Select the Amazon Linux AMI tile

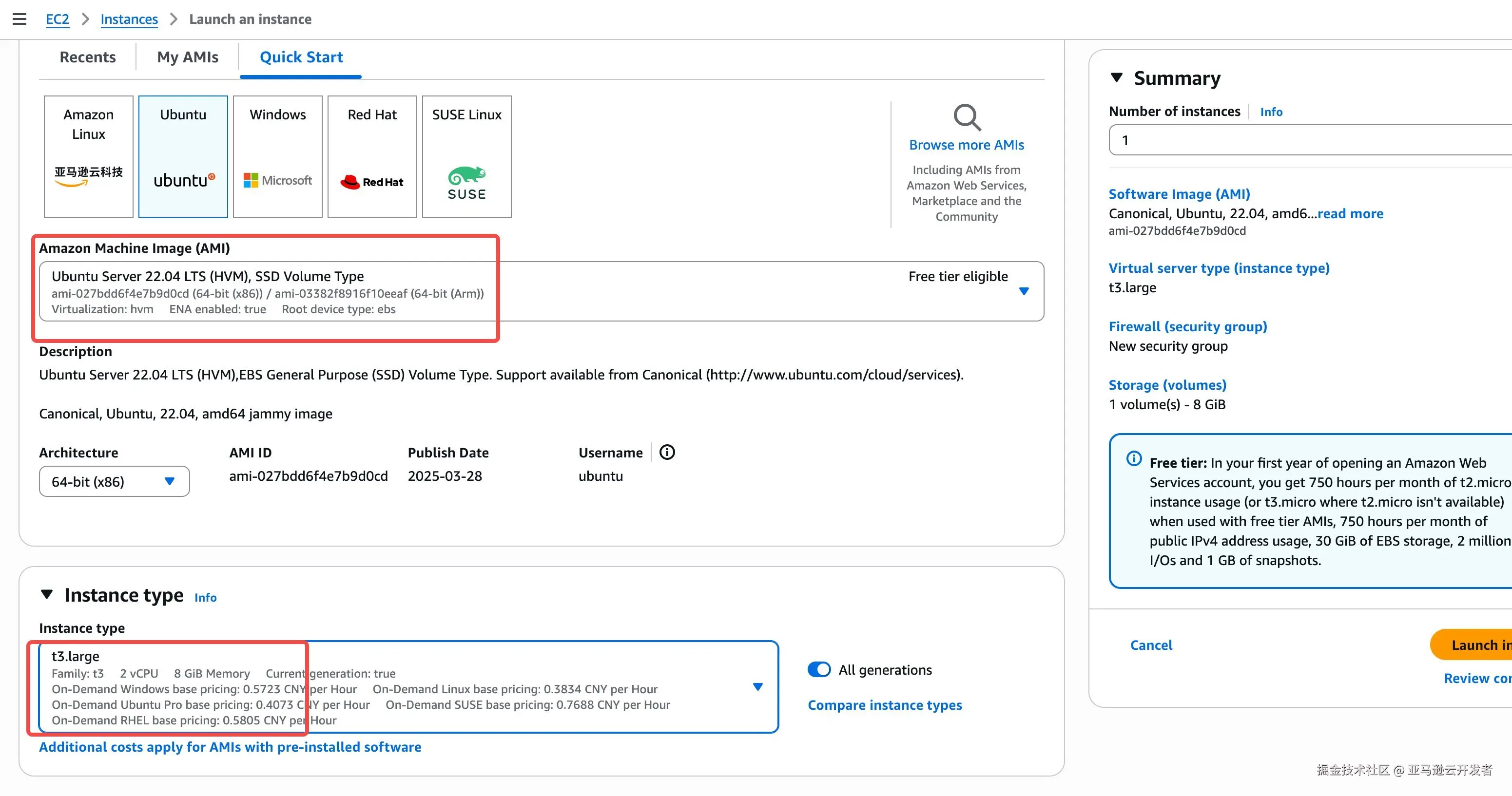pyautogui.click(x=89, y=157)
